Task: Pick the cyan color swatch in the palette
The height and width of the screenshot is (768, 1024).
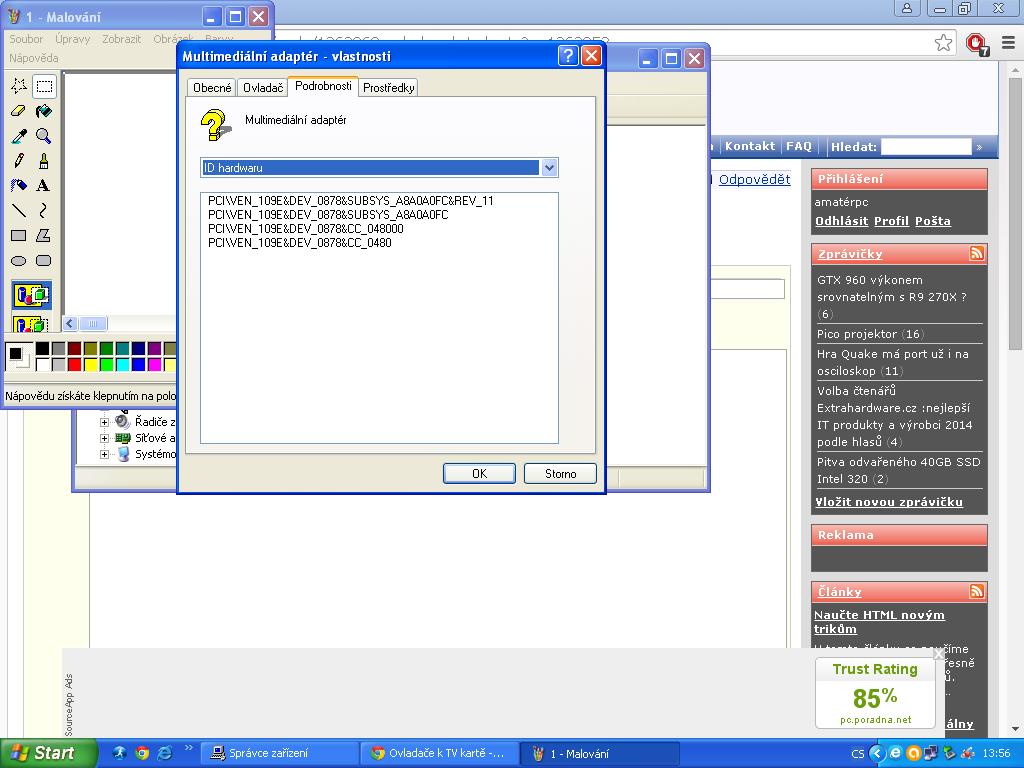Action: pyautogui.click(x=122, y=364)
